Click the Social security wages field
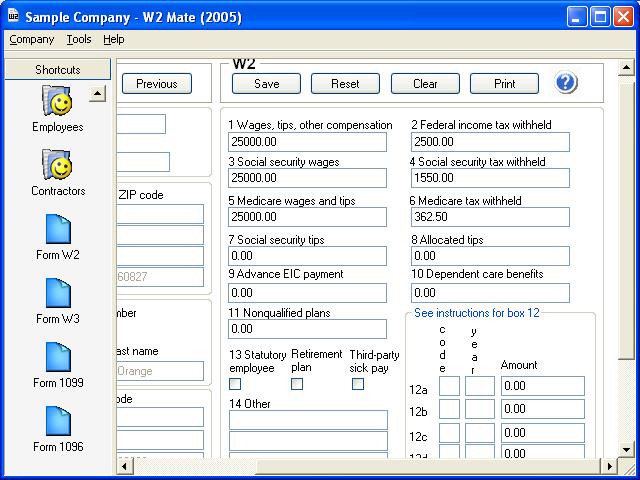 coord(307,178)
